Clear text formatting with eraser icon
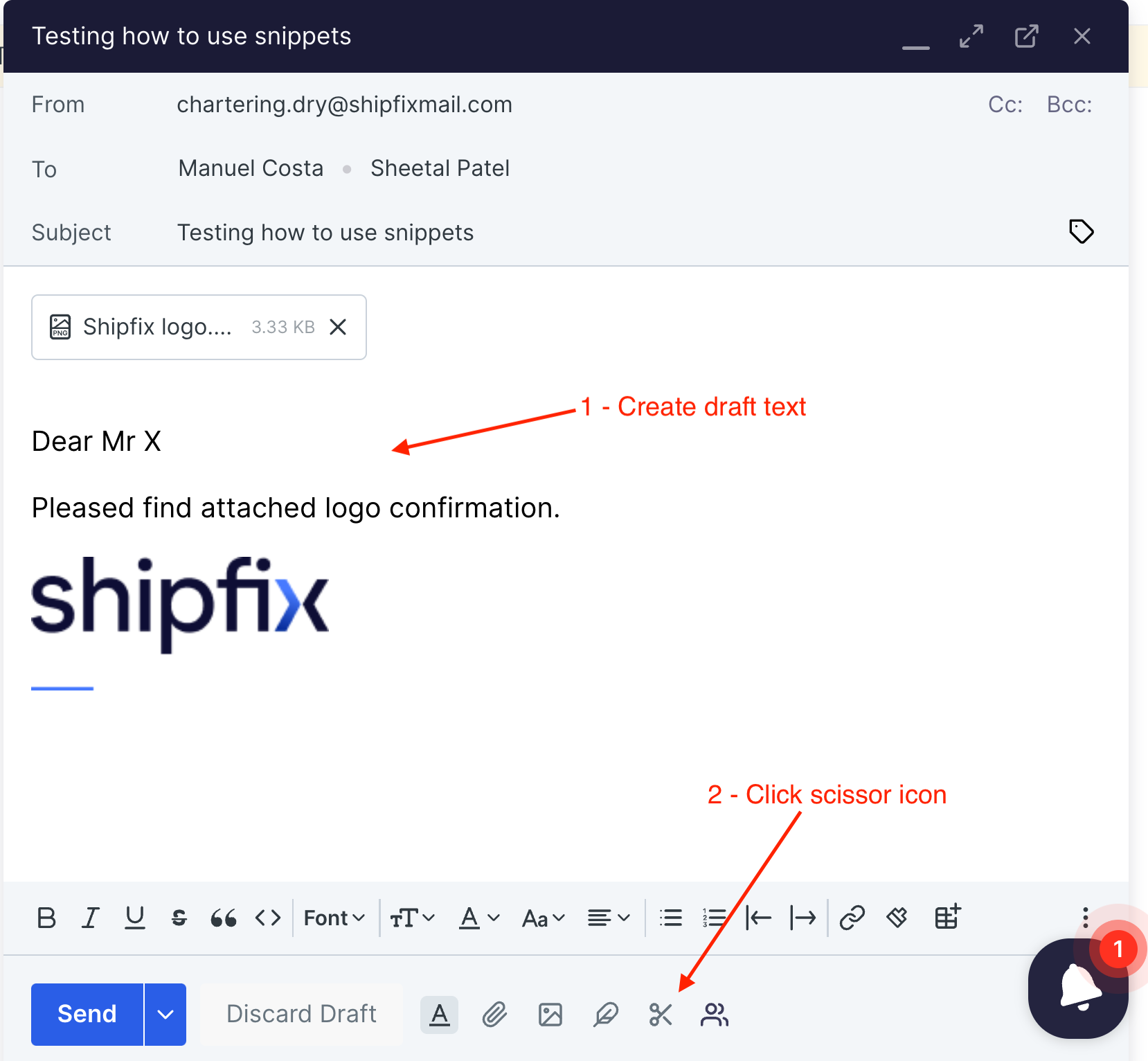The image size is (1148, 1061). pyautogui.click(x=897, y=918)
